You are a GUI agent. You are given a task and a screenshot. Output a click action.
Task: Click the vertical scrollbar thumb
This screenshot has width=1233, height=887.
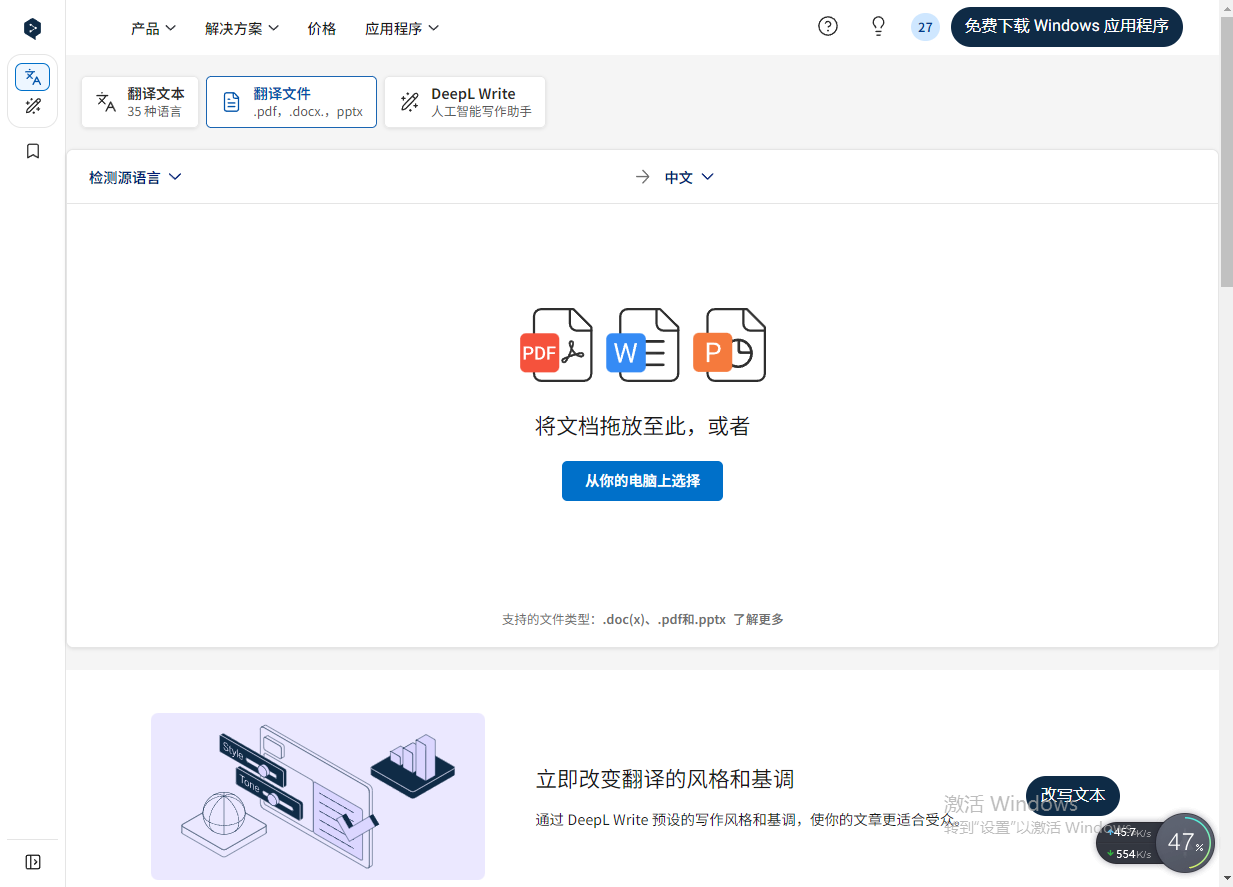[x=1226, y=150]
